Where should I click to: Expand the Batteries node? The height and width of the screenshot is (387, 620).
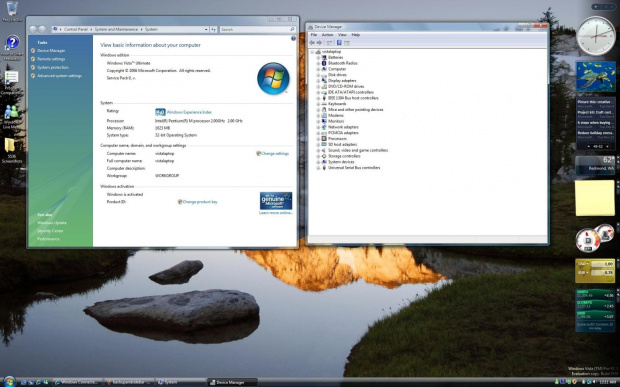point(318,57)
